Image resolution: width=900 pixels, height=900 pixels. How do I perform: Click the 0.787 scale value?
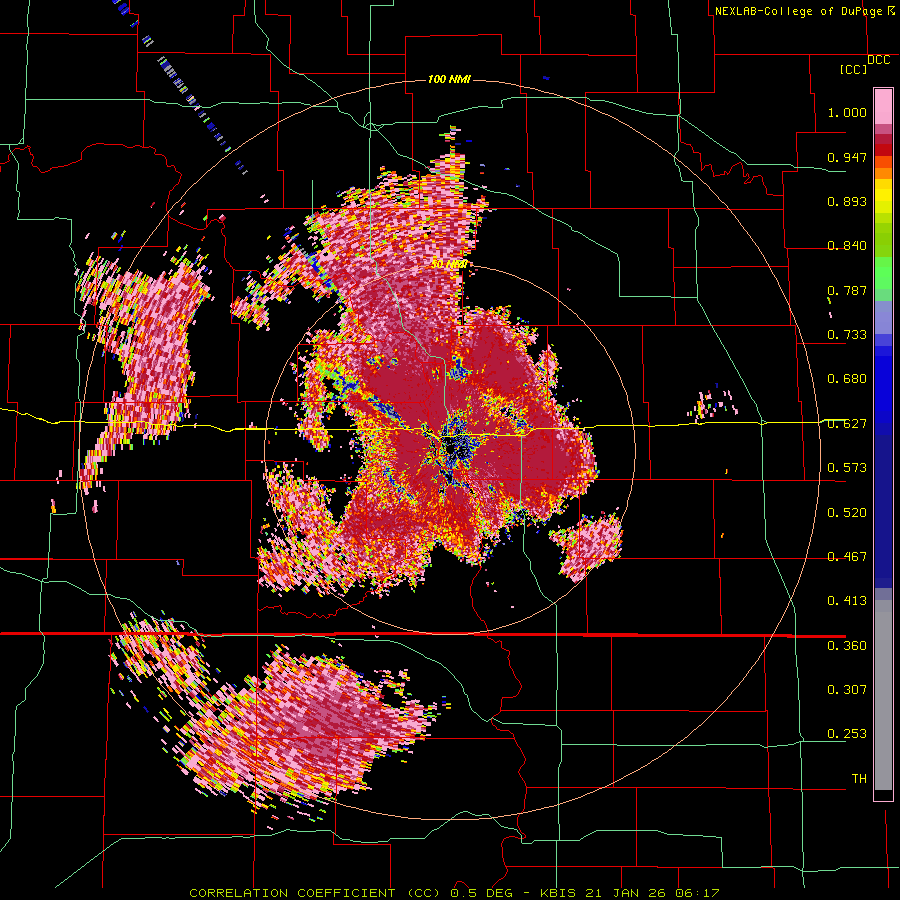(847, 290)
